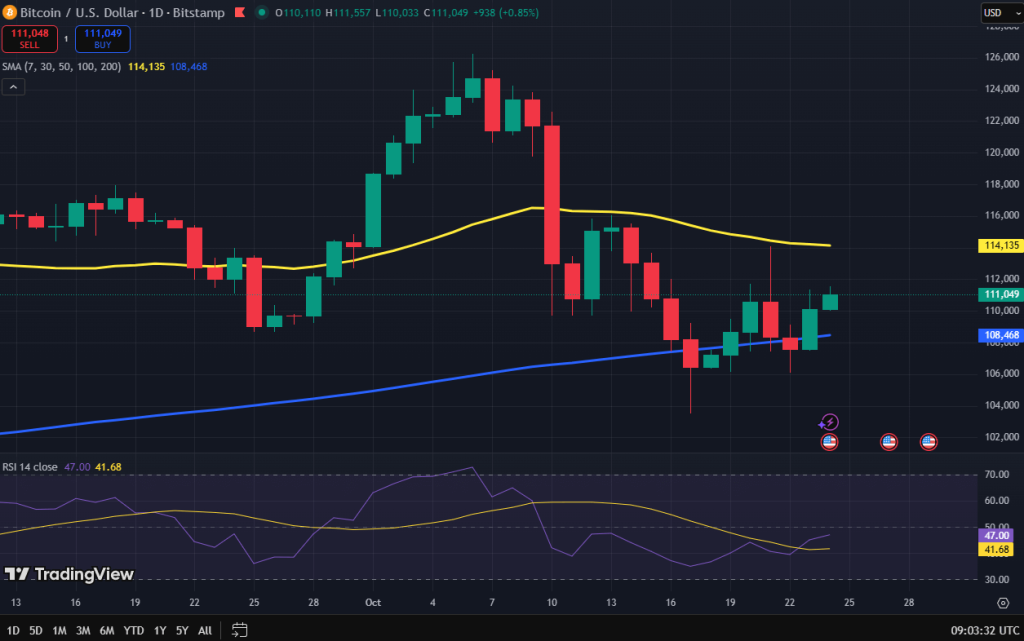Click the order quantity field showing 1
This screenshot has width=1024, height=641.
click(x=64, y=40)
